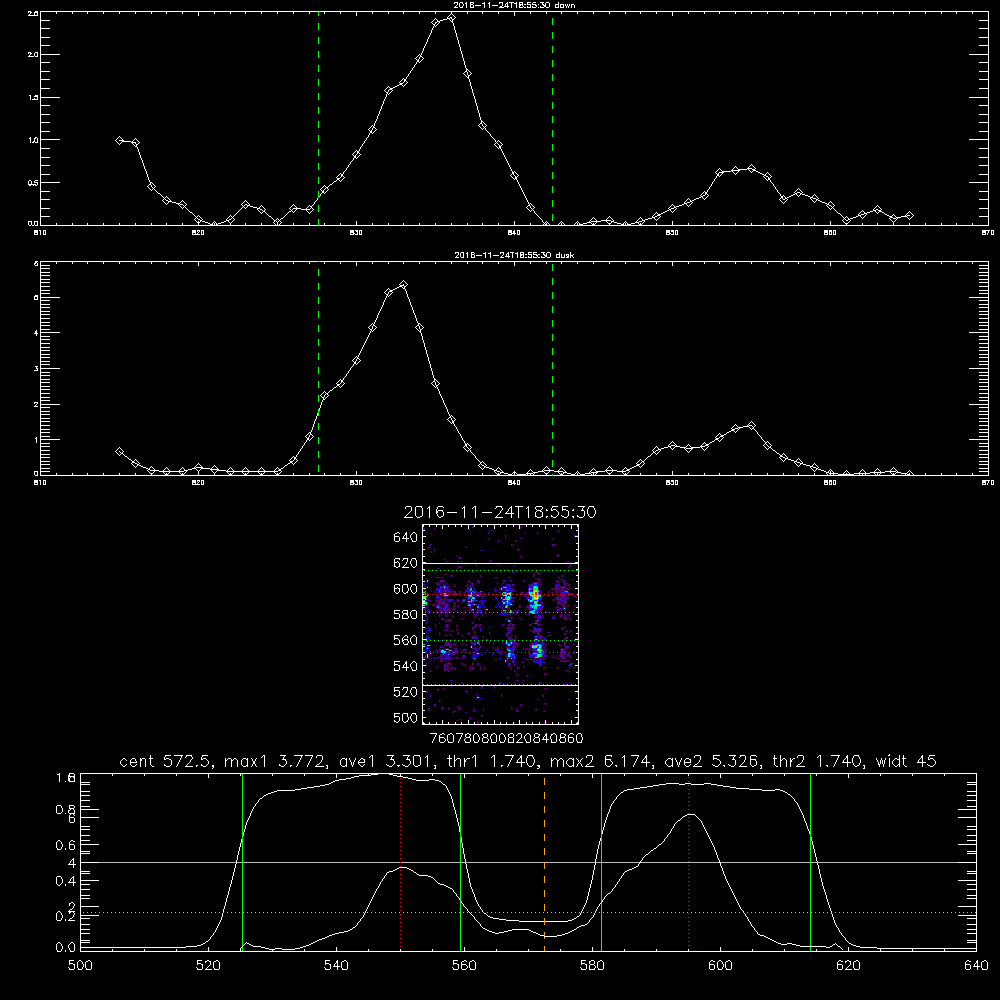1000x1000 pixels.
Task: Click the right green dashed line in the dawn plot
Action: 552,119
